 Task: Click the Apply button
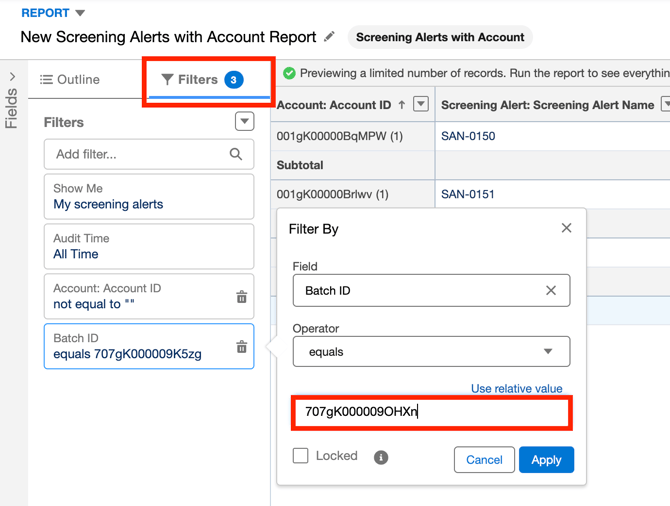click(547, 460)
